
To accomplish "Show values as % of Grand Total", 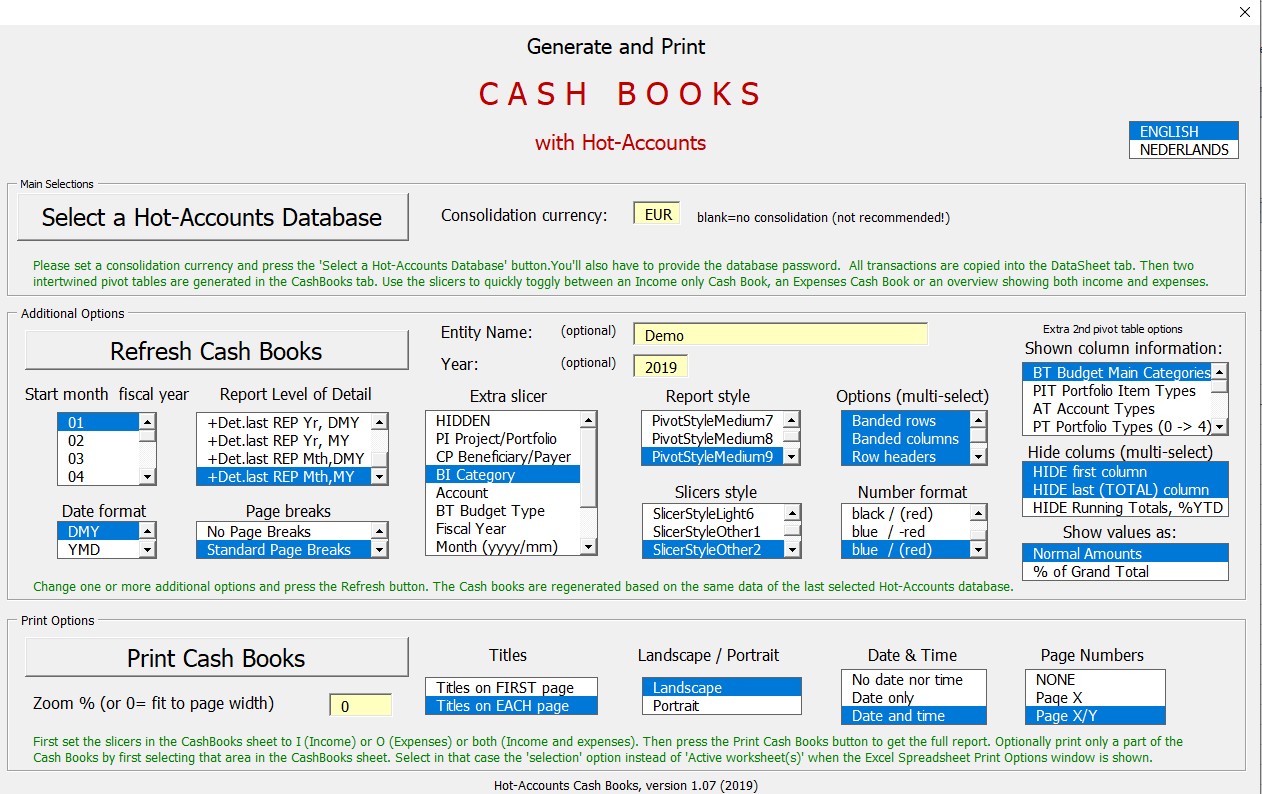I will [1125, 572].
